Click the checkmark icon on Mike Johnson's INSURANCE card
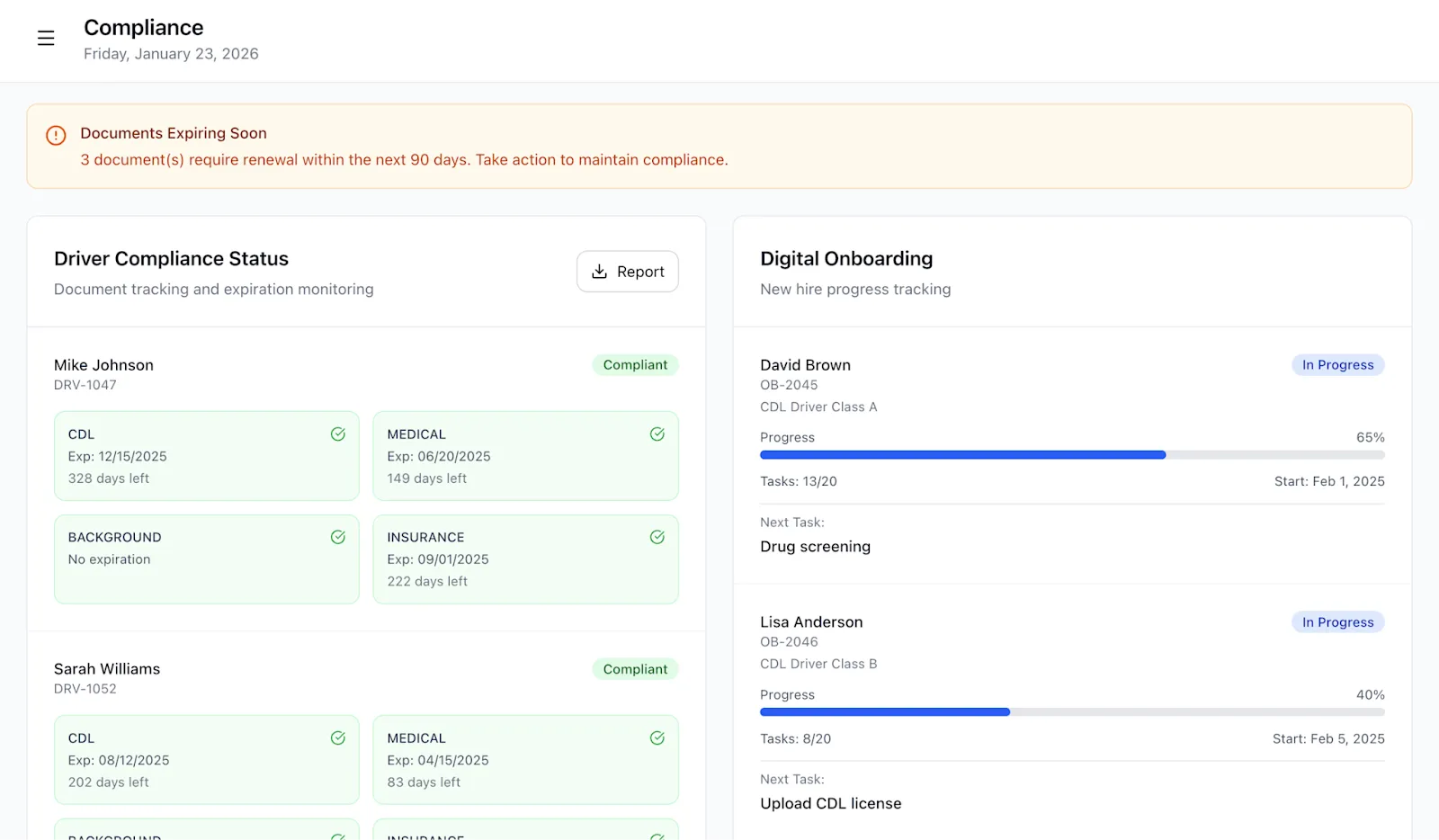Viewport: 1439px width, 840px height. coord(657,537)
